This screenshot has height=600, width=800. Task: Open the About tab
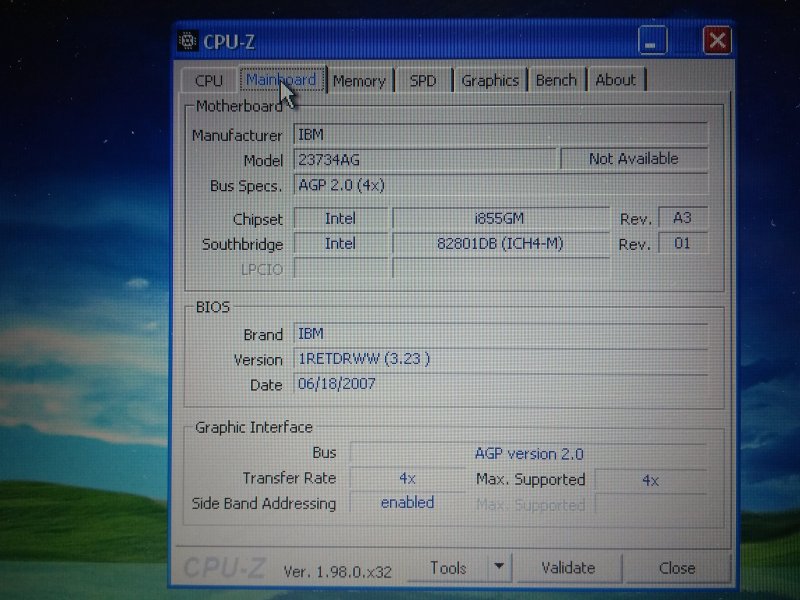click(x=615, y=80)
